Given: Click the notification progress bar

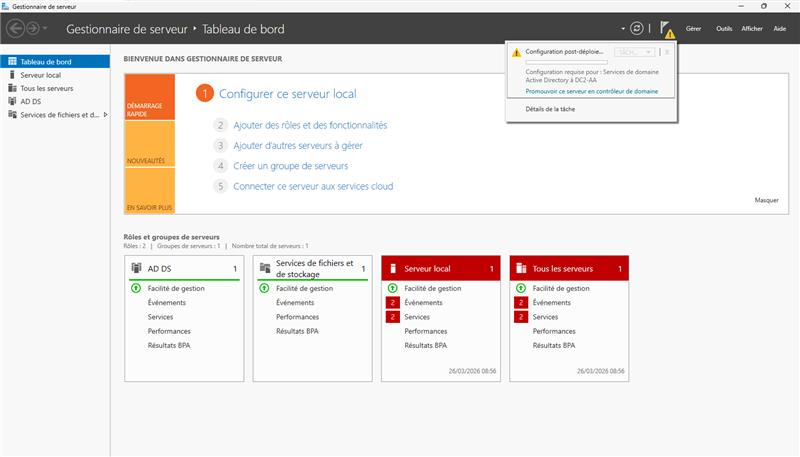Looking at the screenshot, I should point(566,62).
